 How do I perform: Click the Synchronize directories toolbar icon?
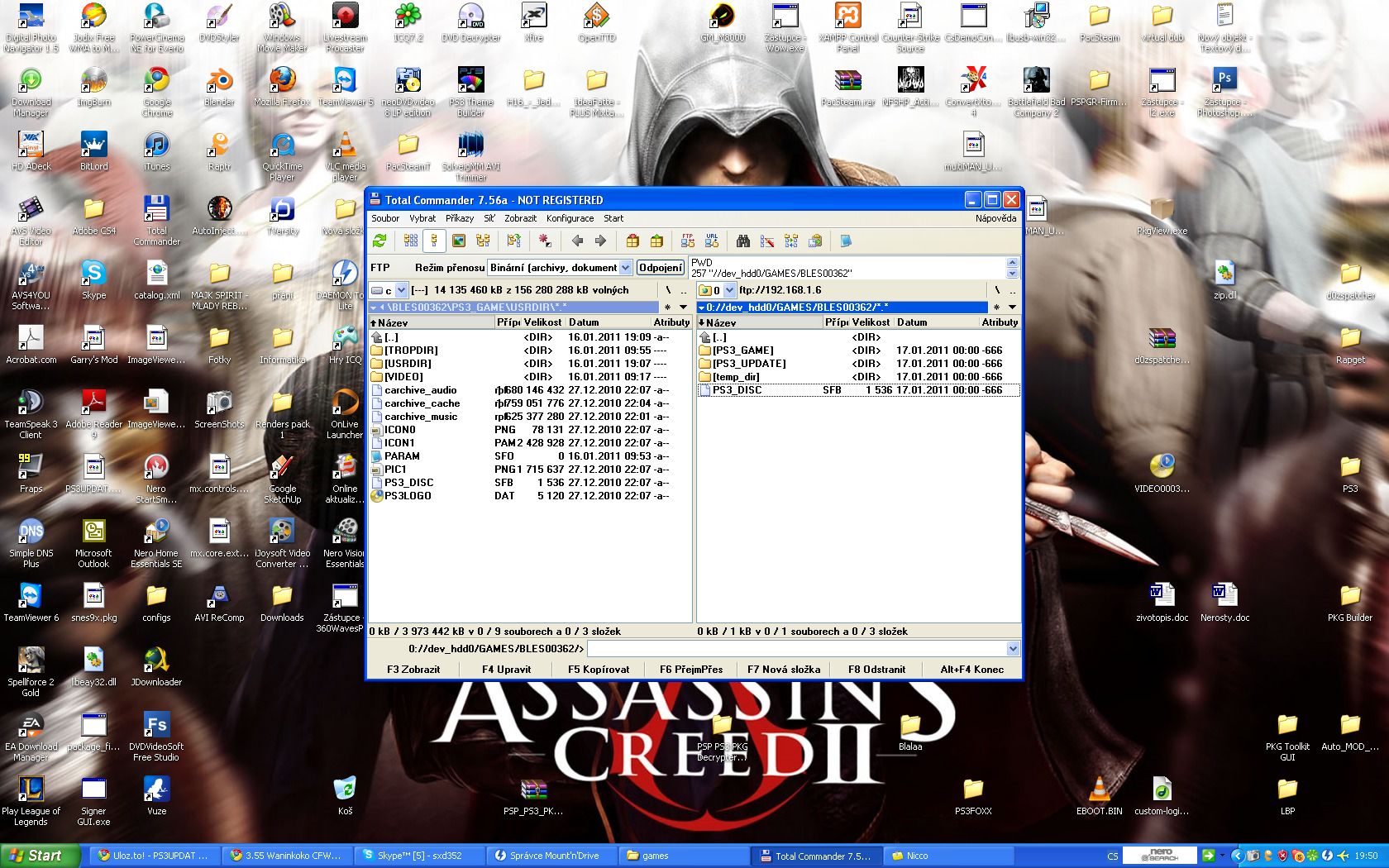791,241
